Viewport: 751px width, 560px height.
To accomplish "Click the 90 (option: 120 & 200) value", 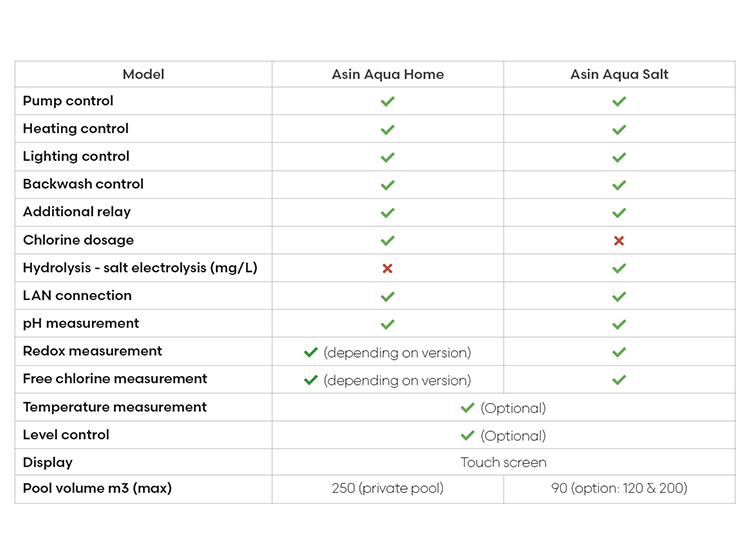I will click(x=619, y=488).
